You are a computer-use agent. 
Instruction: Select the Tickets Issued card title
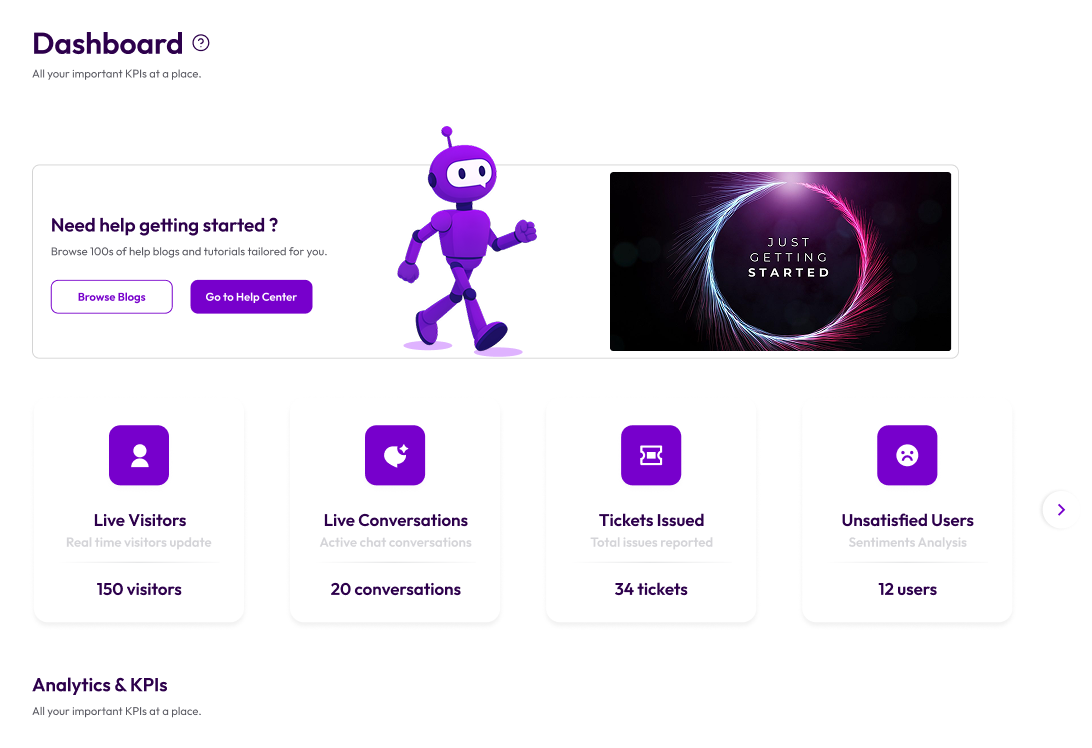click(651, 520)
